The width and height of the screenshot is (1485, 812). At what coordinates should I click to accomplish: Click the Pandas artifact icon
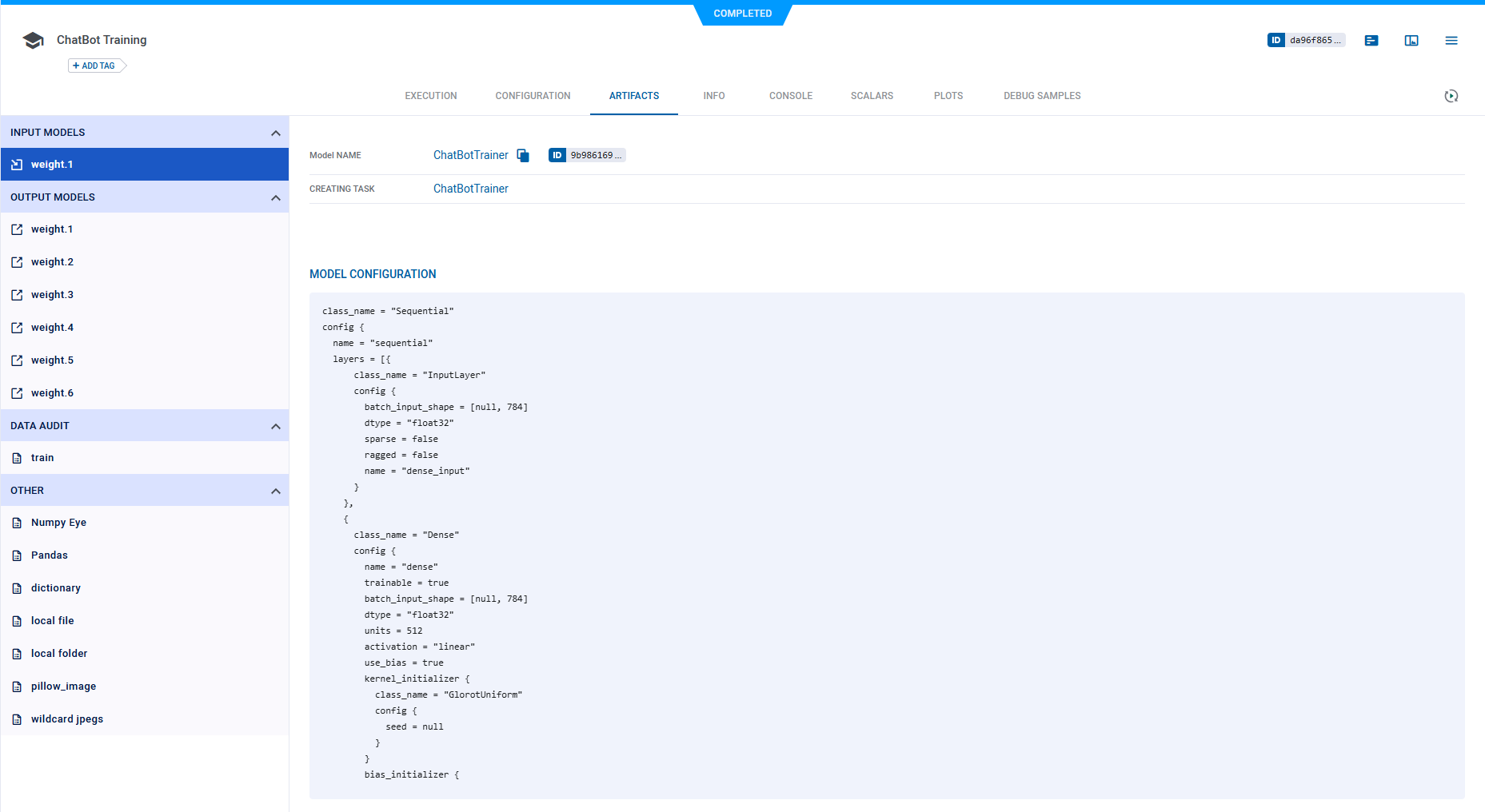[x=17, y=555]
